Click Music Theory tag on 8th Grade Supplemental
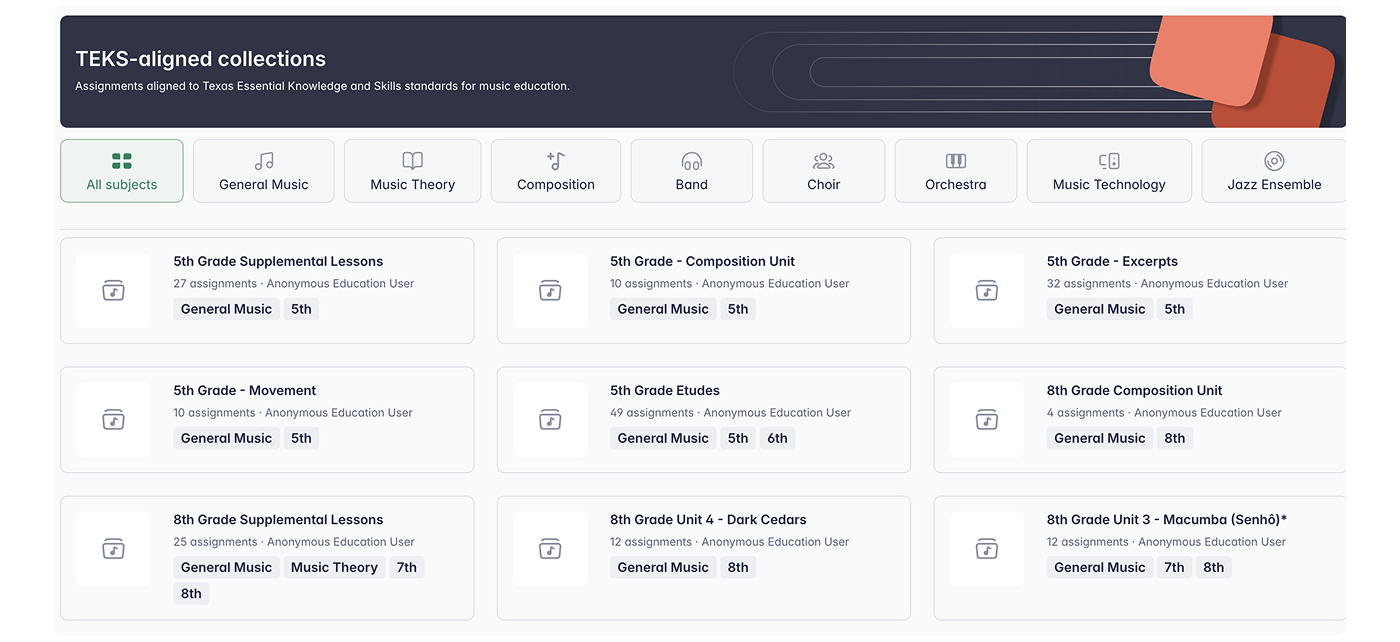 point(334,567)
